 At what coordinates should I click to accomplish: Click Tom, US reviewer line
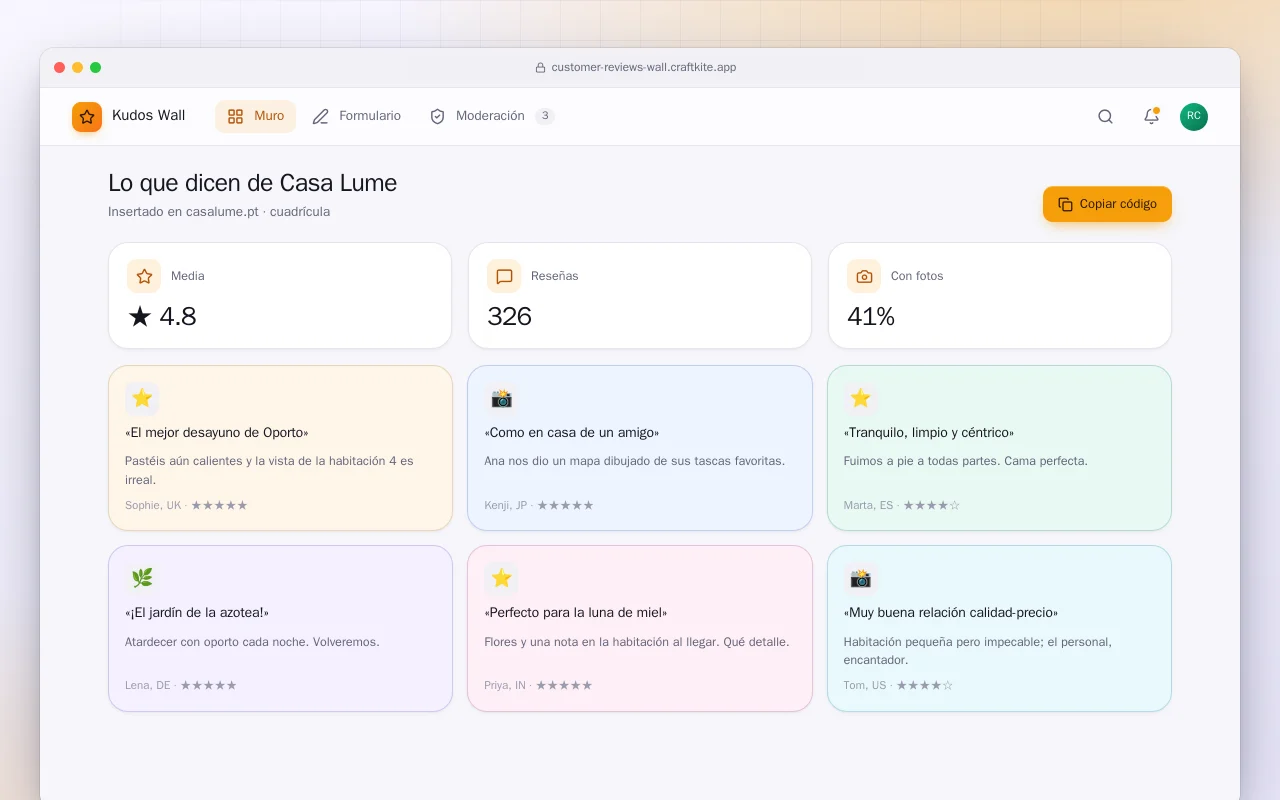point(899,686)
